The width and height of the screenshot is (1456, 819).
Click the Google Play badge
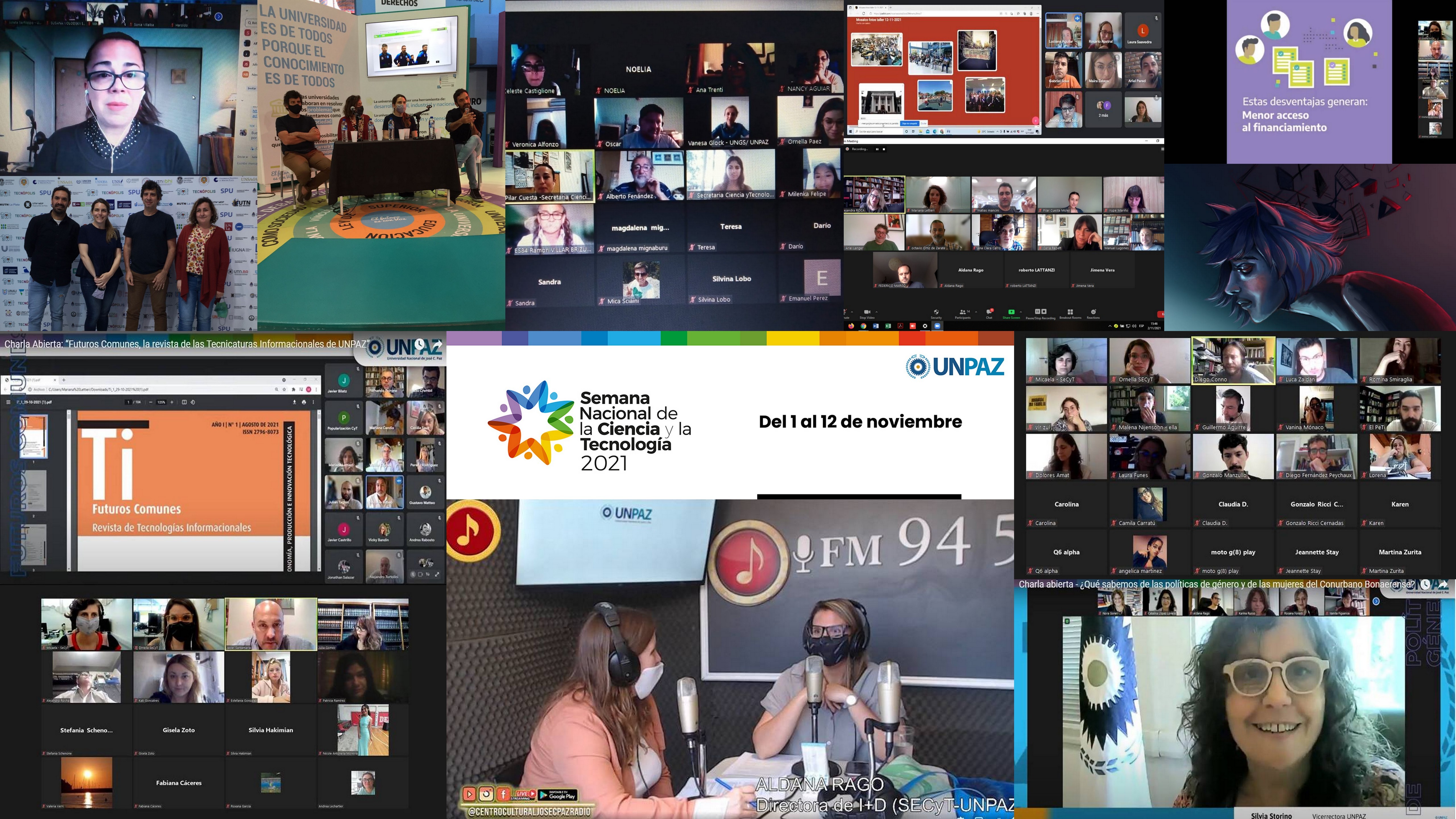pyautogui.click(x=557, y=795)
